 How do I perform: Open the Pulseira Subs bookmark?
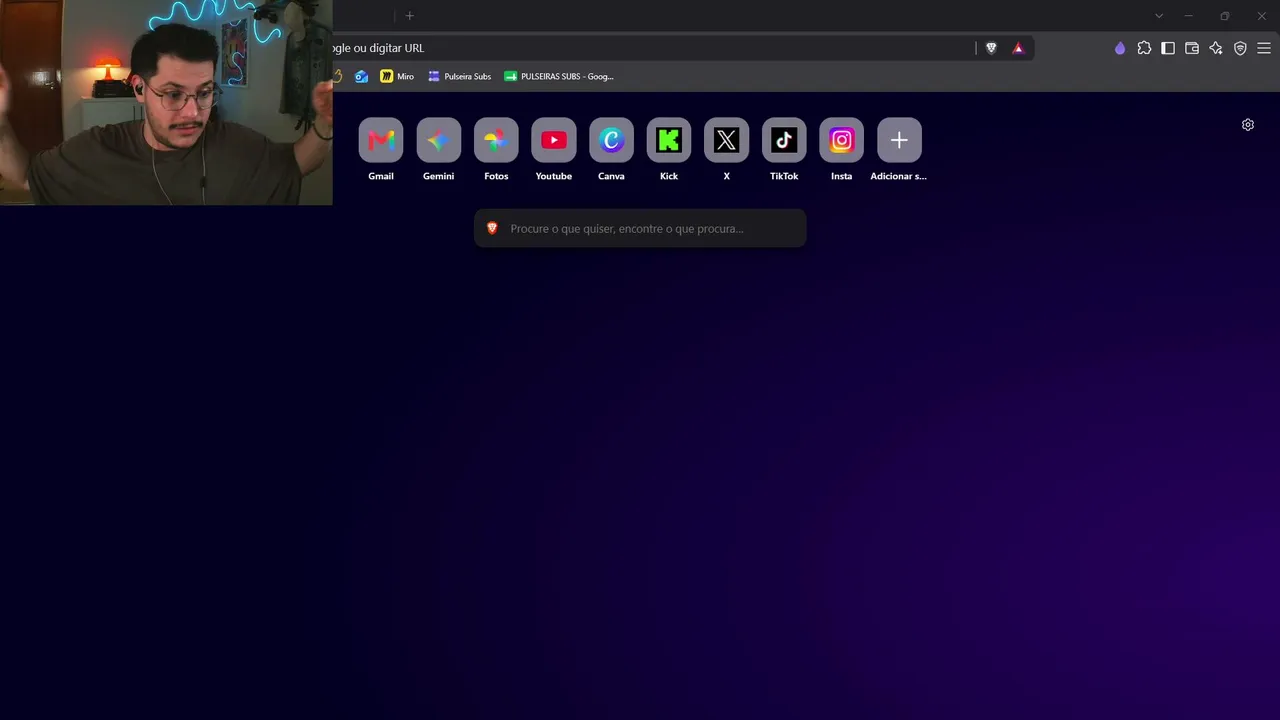pos(460,76)
